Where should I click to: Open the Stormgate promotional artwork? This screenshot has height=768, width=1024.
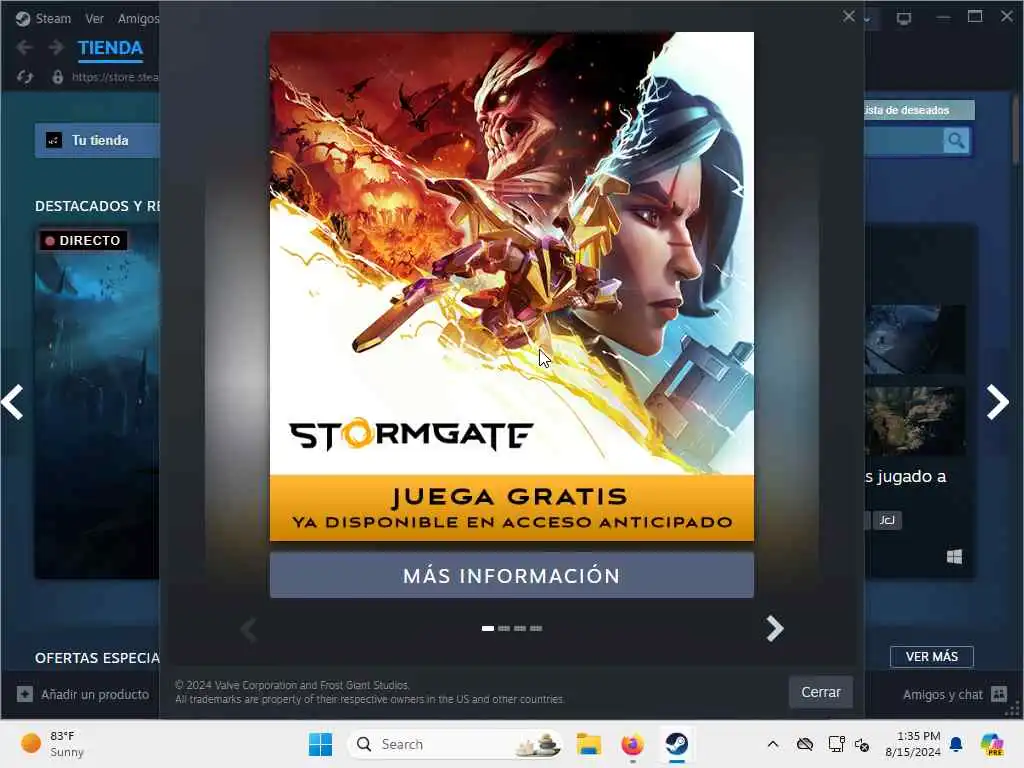(x=511, y=286)
